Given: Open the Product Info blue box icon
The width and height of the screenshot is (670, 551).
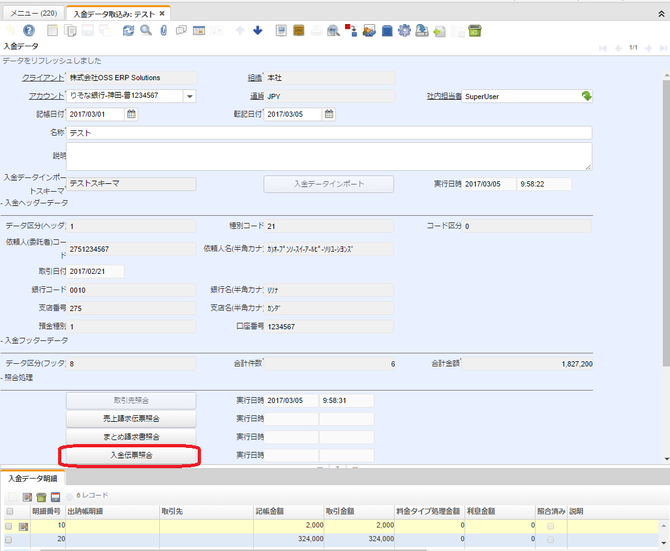Looking at the screenshot, I should [387, 30].
